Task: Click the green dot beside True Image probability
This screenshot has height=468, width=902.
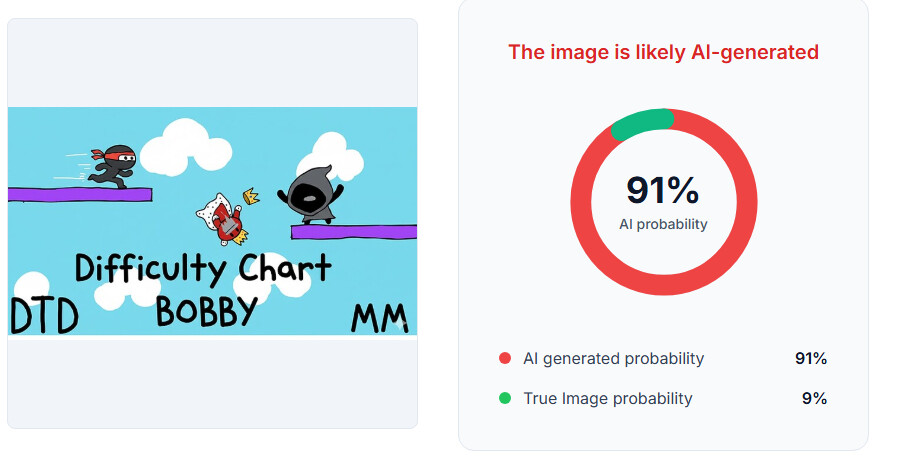Action: coord(505,399)
